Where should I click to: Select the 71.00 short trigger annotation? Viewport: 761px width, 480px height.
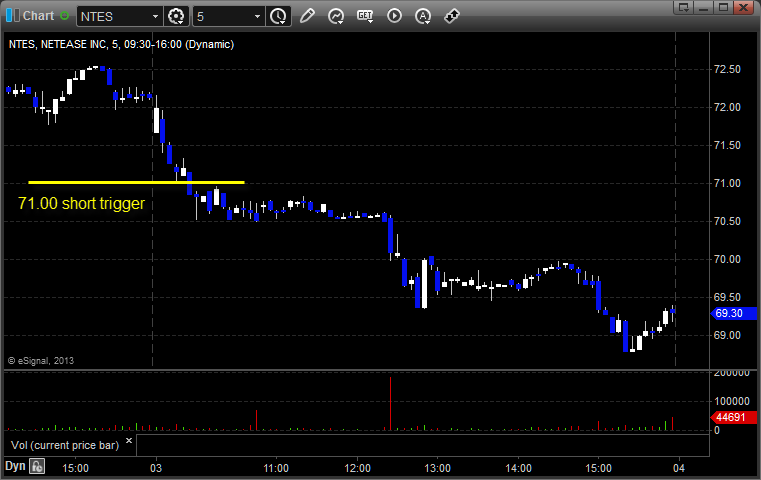[81, 203]
